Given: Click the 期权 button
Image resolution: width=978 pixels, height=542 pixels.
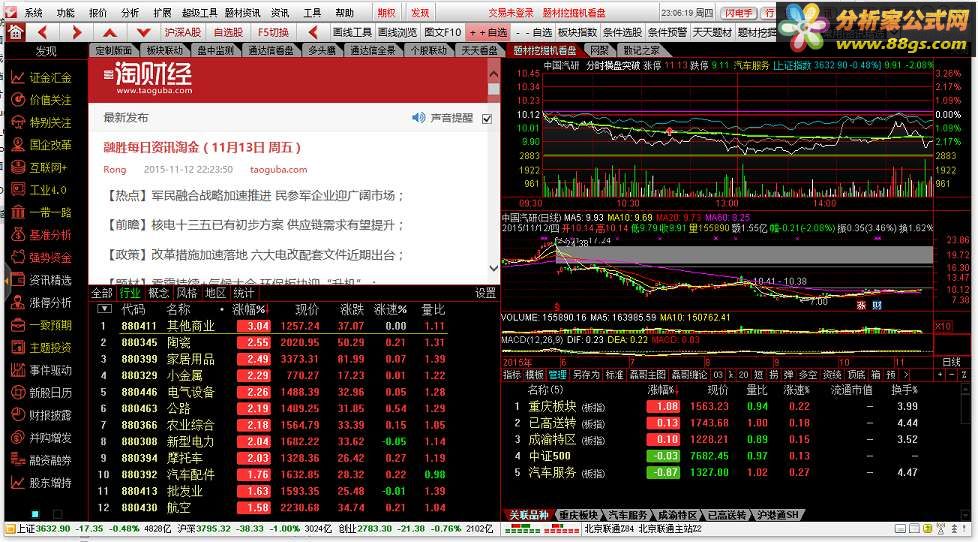Looking at the screenshot, I should click(387, 12).
